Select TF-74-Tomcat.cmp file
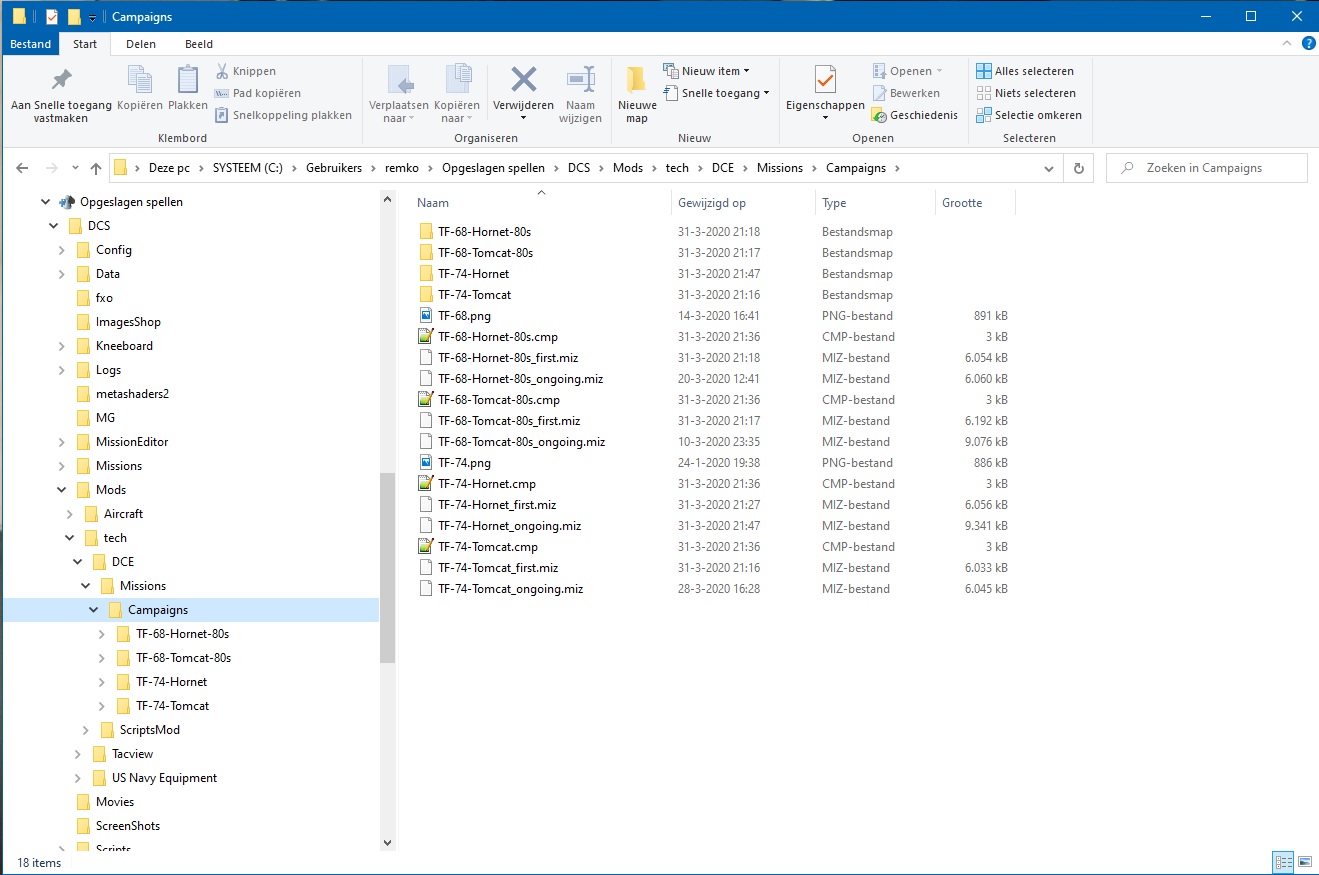The image size is (1319, 875). pos(488,547)
